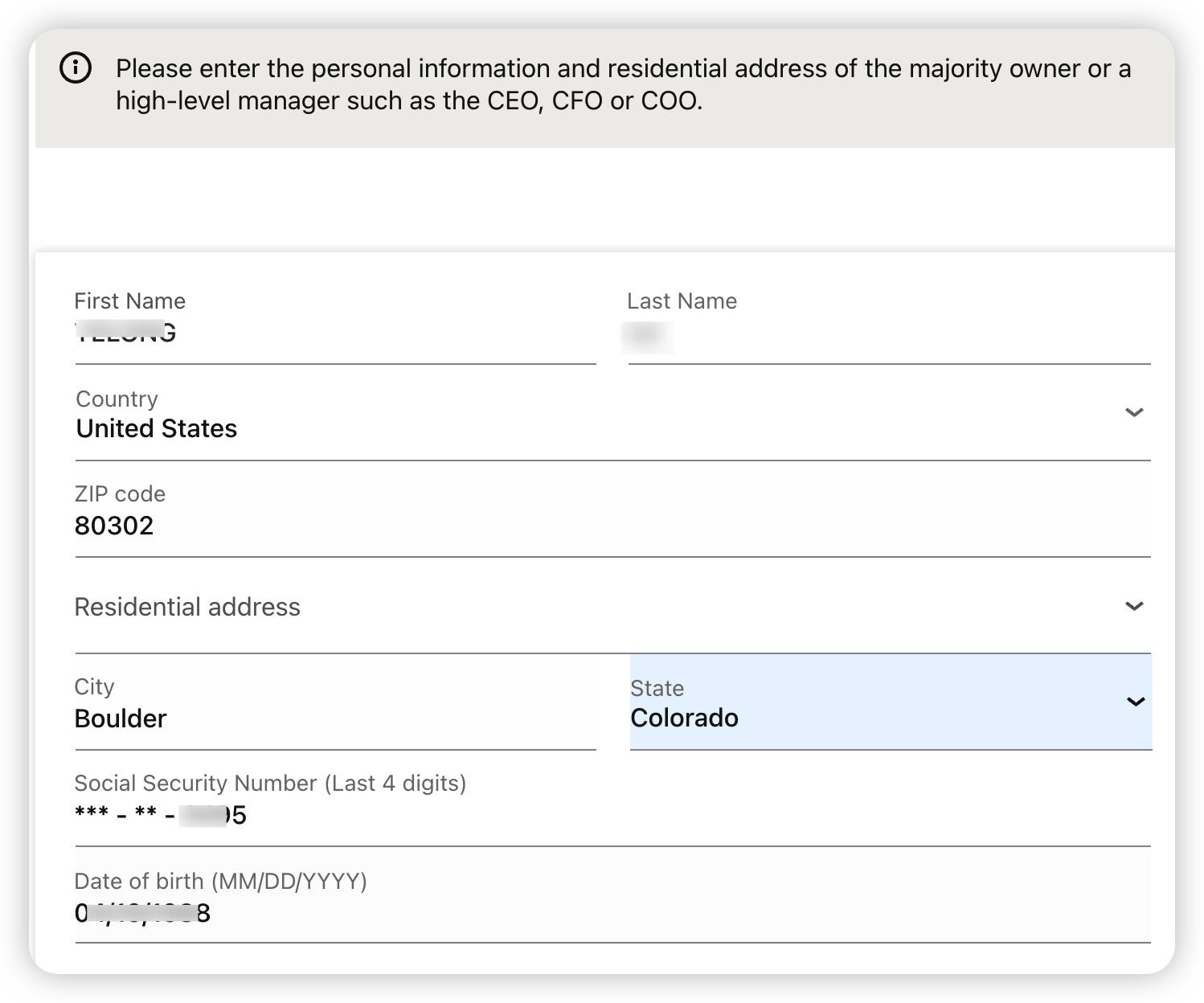1204x1003 pixels.
Task: Expand the Residential address dropdown
Action: 563,607
